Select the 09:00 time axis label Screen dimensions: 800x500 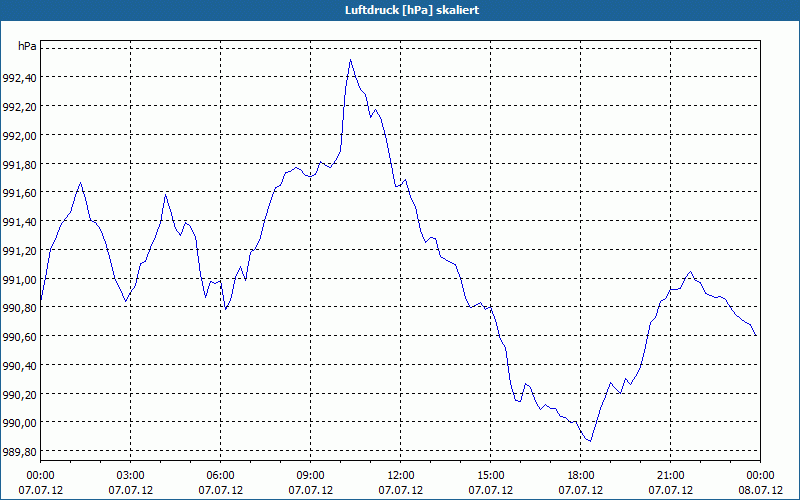(x=311, y=476)
